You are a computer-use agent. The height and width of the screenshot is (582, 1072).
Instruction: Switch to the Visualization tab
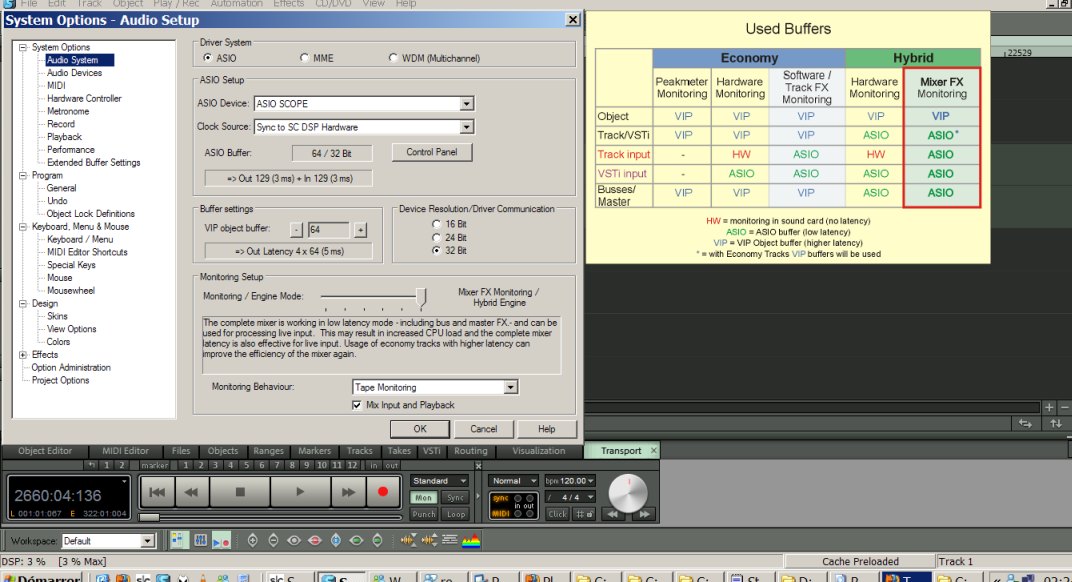pyautogui.click(x=539, y=451)
